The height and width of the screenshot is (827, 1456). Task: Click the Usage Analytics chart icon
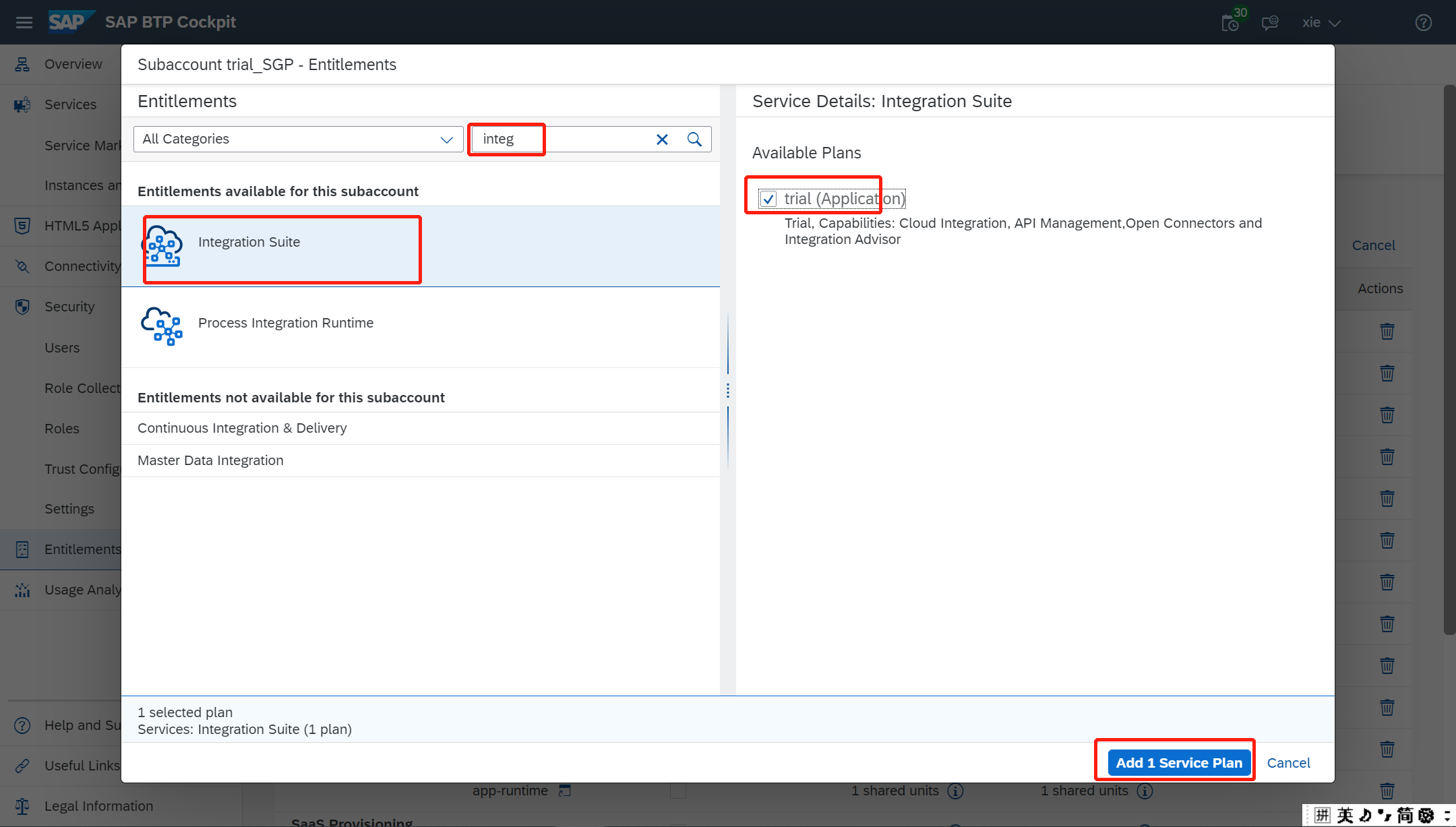(22, 590)
